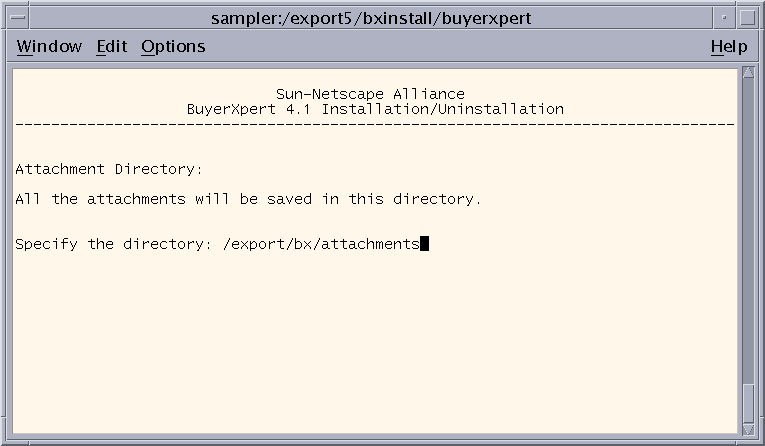Click 'BuyerXpert 4.1 Installation/Uninstallation' line

375,109
